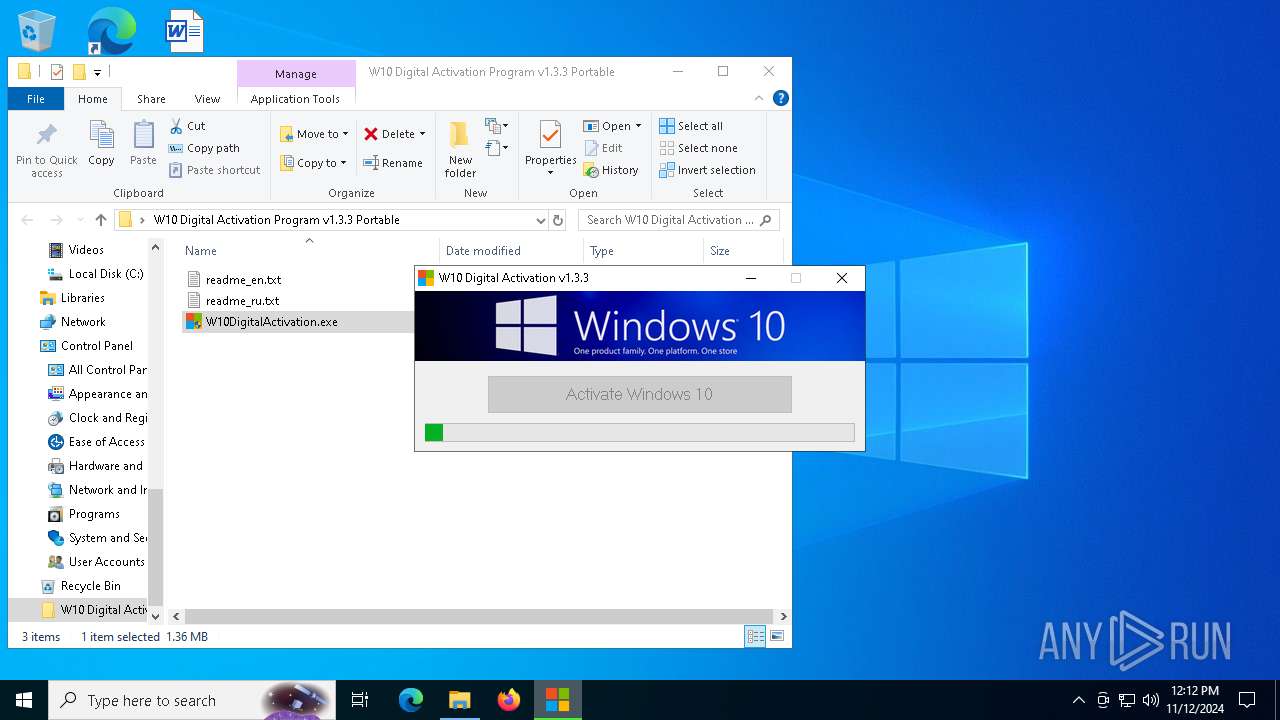Create a New folder from the ribbon
Screen dimensions: 1280x720
[460, 150]
